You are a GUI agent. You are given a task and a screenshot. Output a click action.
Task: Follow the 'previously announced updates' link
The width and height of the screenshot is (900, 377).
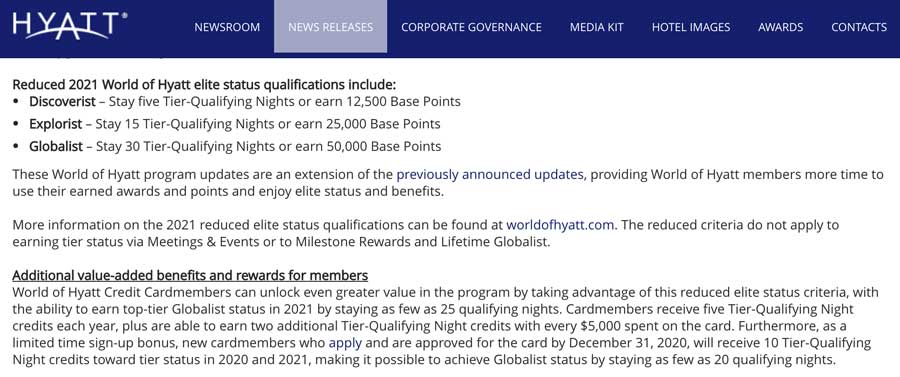pyautogui.click(x=492, y=175)
